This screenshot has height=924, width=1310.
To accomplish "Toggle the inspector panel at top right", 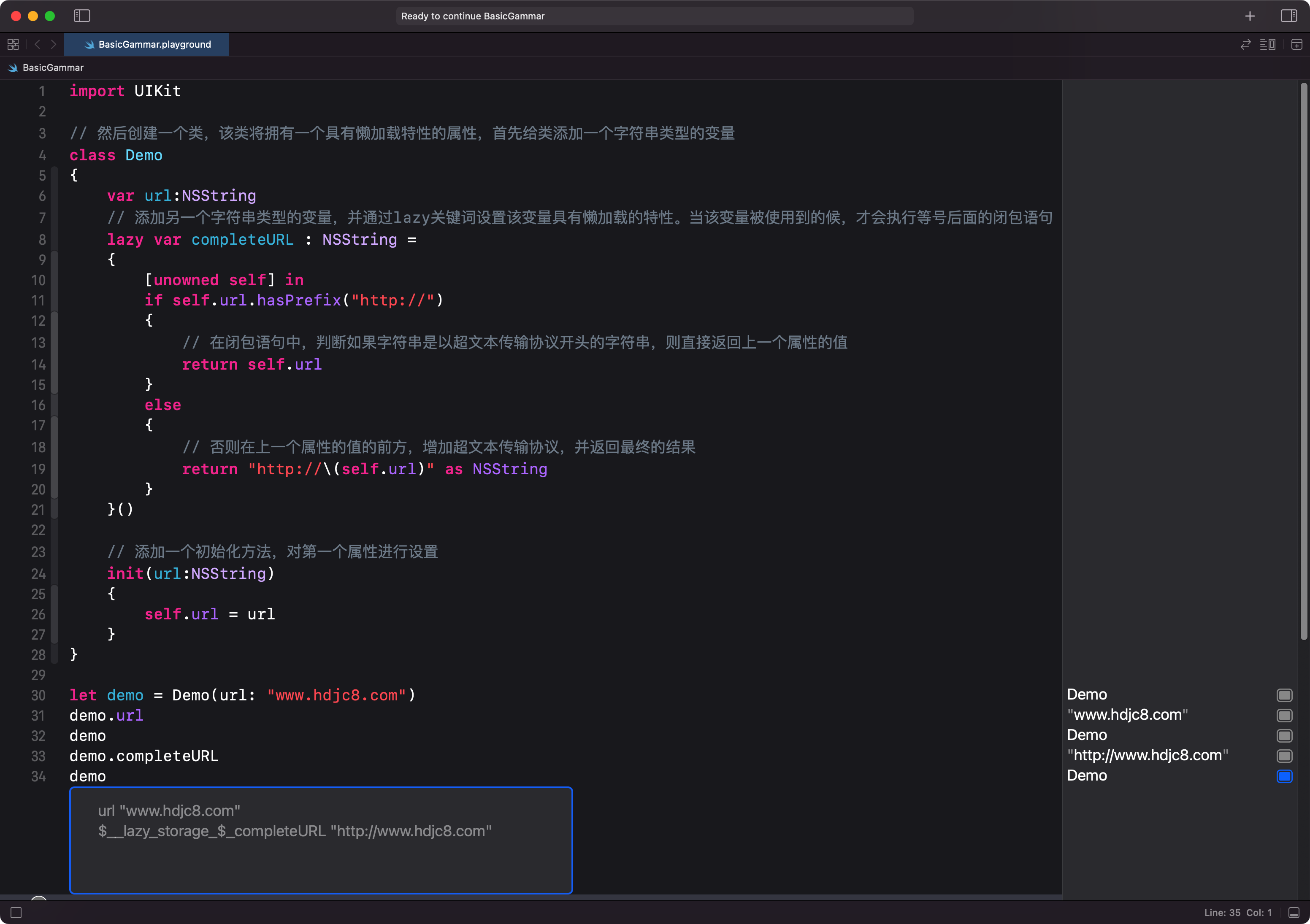I will click(x=1289, y=16).
